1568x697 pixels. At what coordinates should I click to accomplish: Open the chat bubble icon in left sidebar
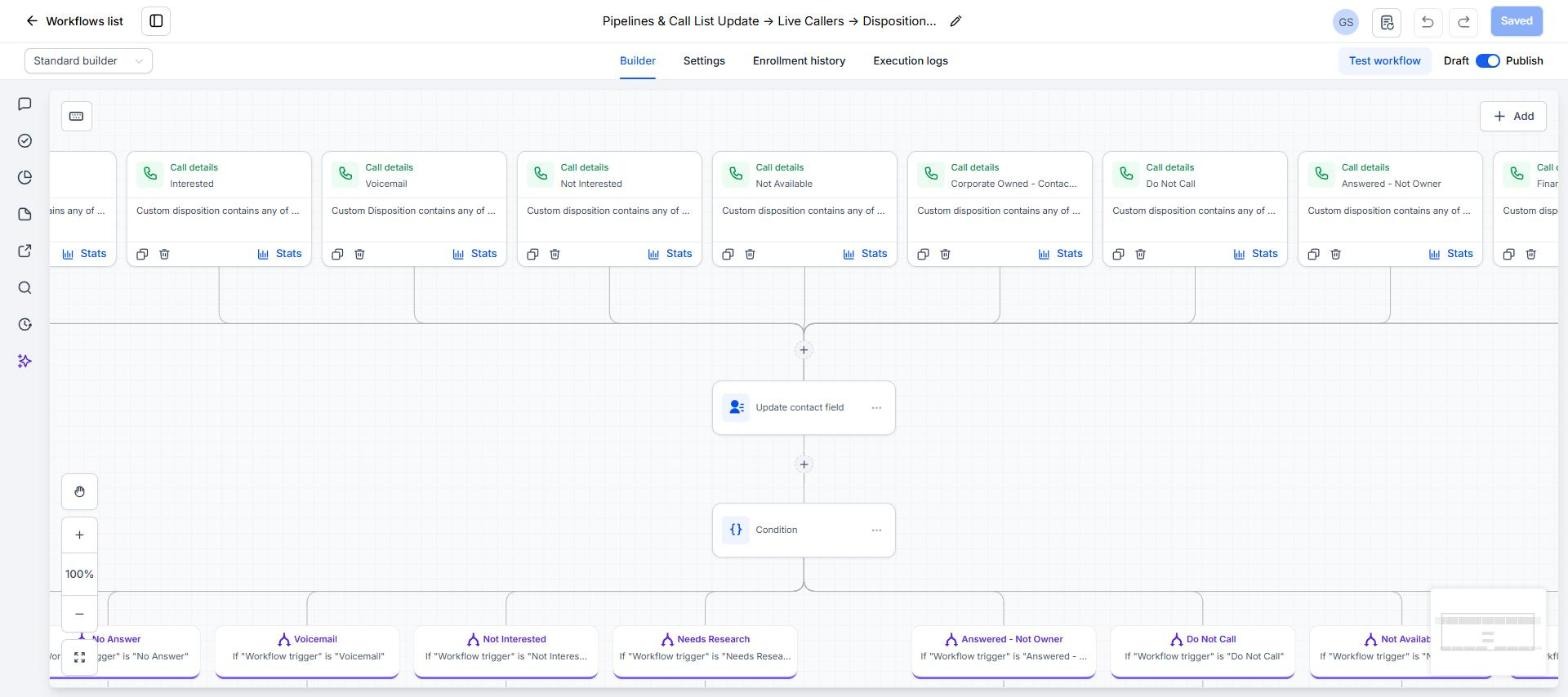pyautogui.click(x=25, y=104)
